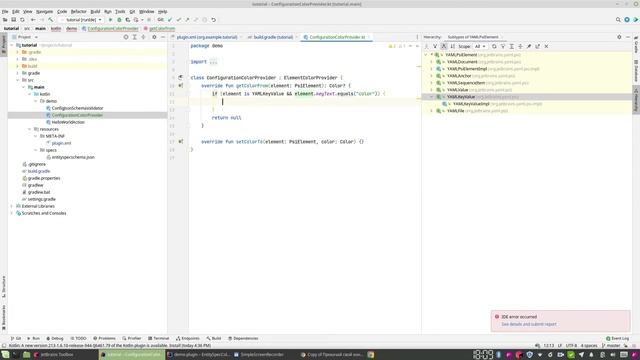
Task: Click the Git rollback undo icon
Action: (213, 20)
